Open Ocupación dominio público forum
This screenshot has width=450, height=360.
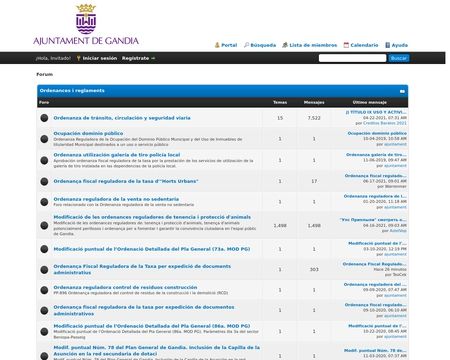click(x=88, y=133)
